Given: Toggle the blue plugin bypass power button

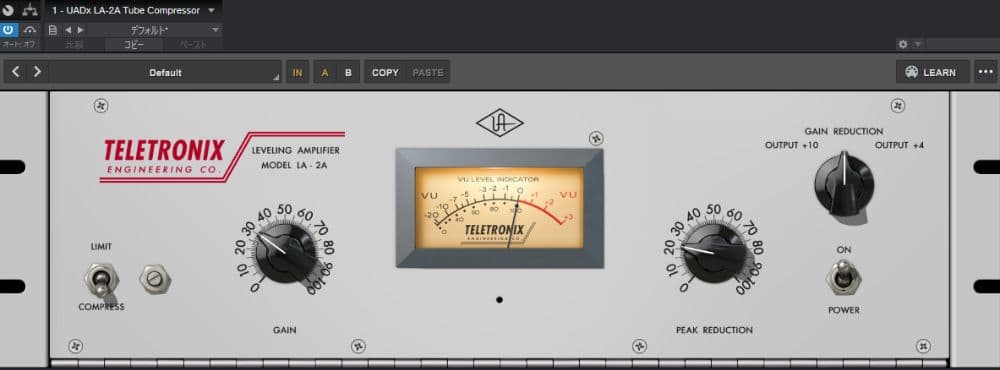Looking at the screenshot, I should click(x=9, y=30).
